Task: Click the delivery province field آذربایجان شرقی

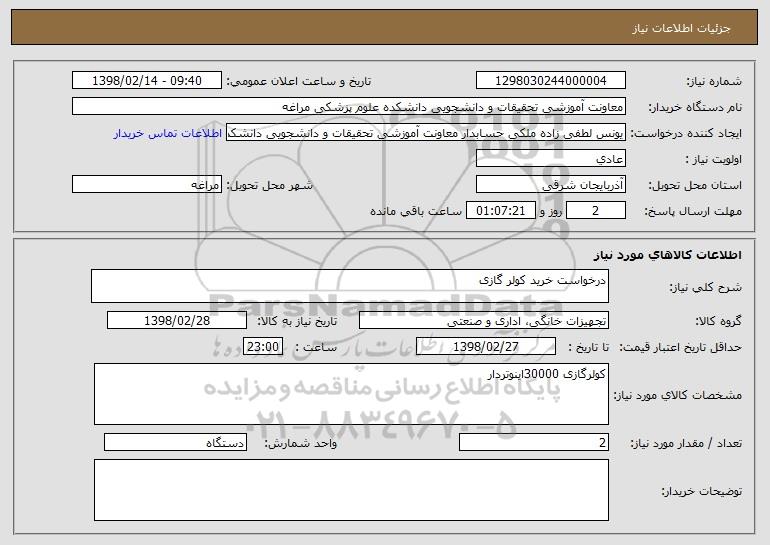Action: [550, 185]
